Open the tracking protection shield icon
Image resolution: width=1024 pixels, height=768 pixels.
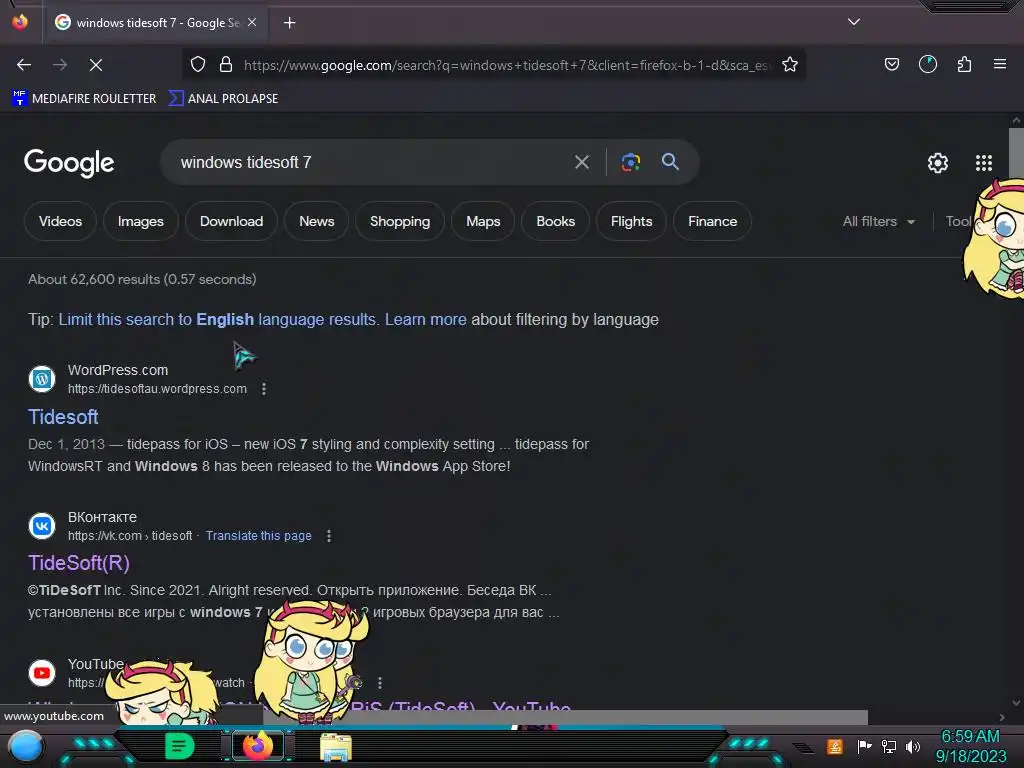[x=198, y=64]
